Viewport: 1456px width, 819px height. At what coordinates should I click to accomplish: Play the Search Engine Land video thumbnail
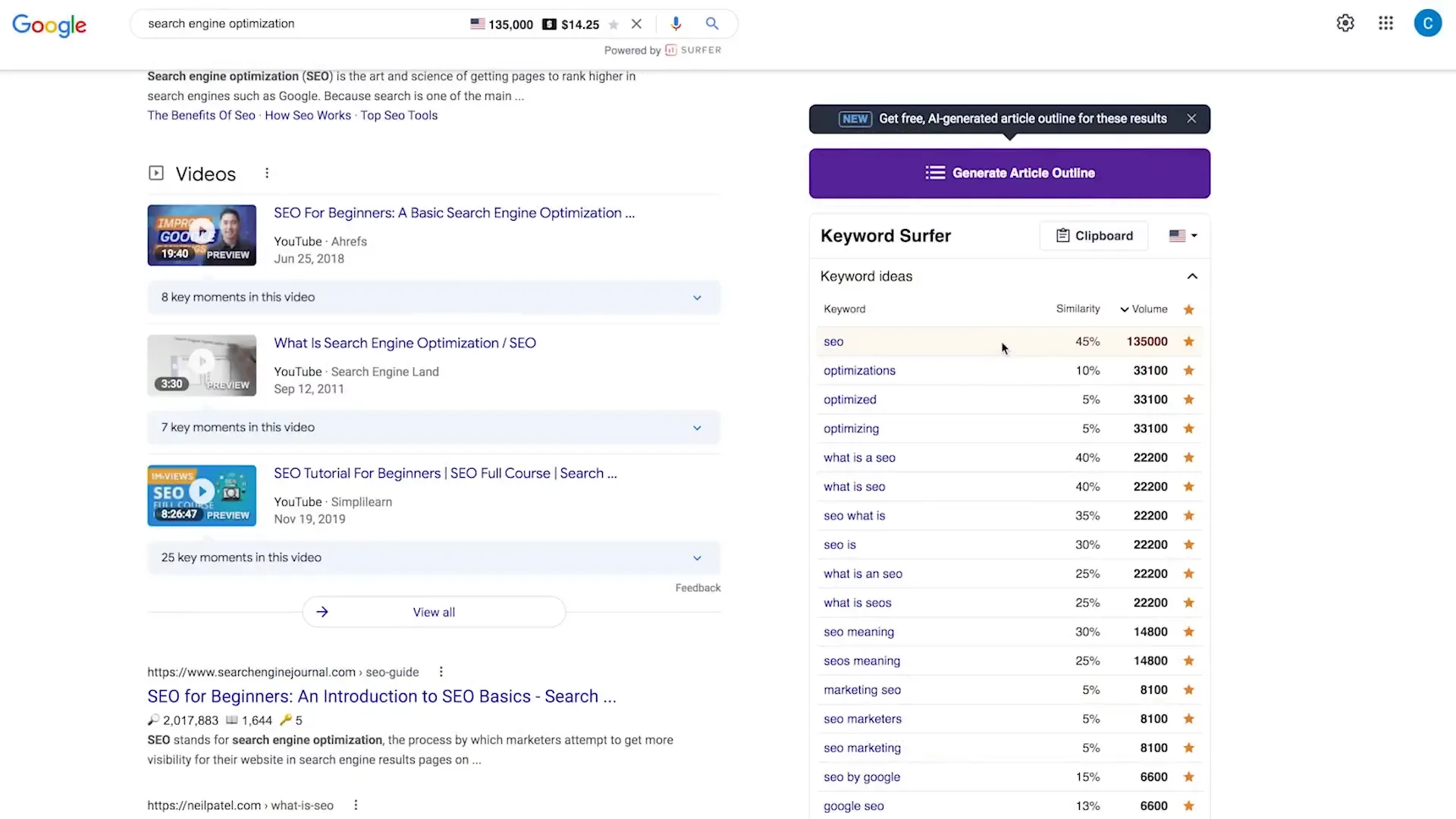[202, 366]
